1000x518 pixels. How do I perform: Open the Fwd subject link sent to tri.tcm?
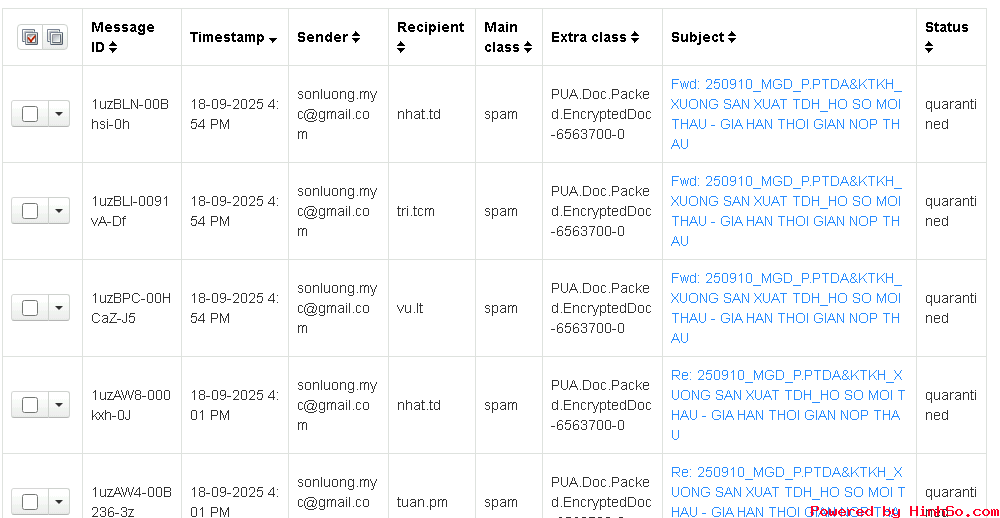[x=786, y=211]
